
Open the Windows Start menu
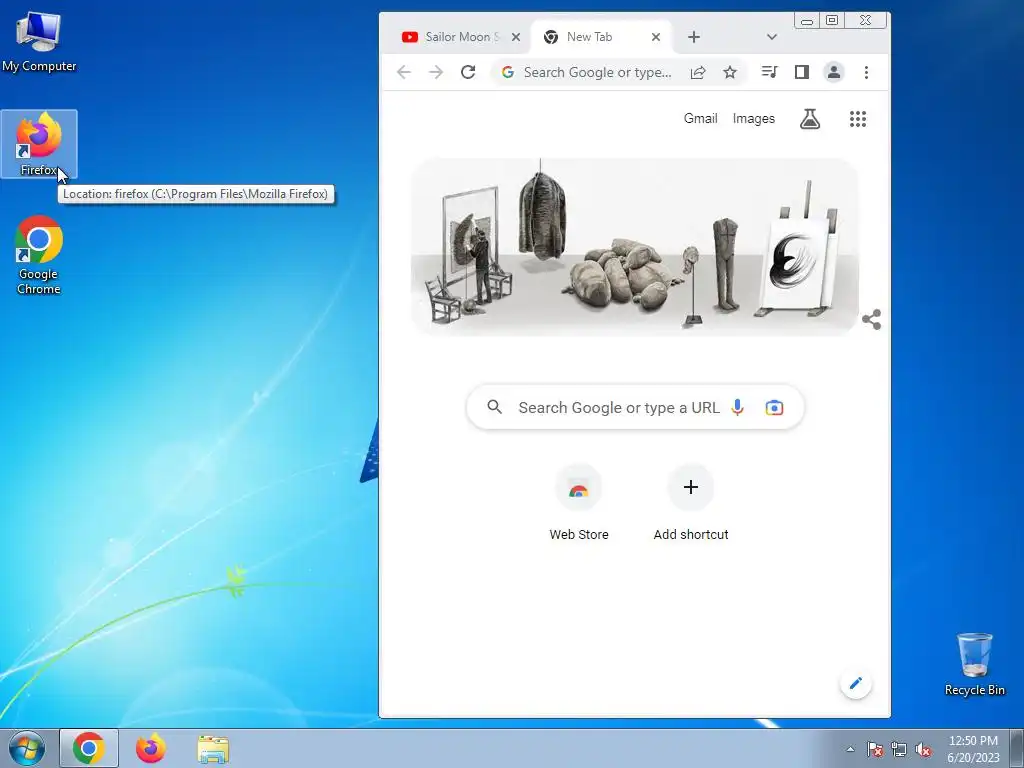click(x=27, y=748)
